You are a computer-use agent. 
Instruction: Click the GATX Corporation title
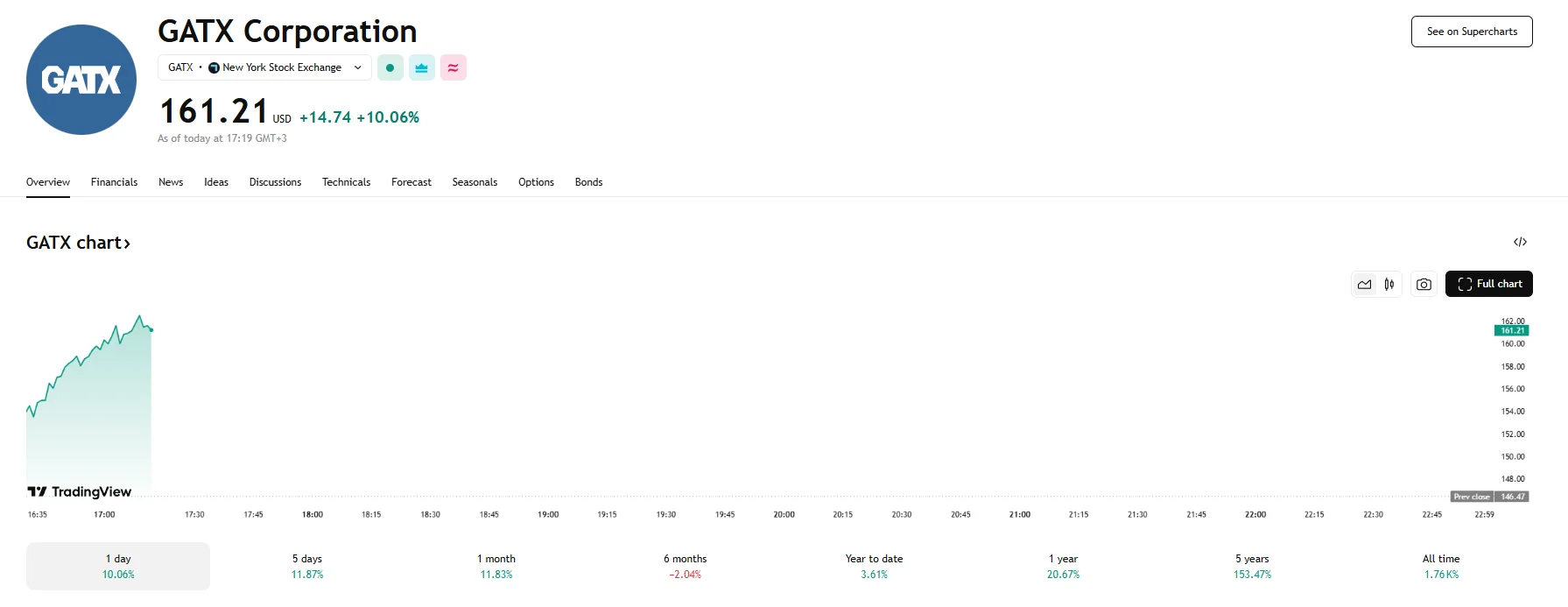pyautogui.click(x=287, y=32)
